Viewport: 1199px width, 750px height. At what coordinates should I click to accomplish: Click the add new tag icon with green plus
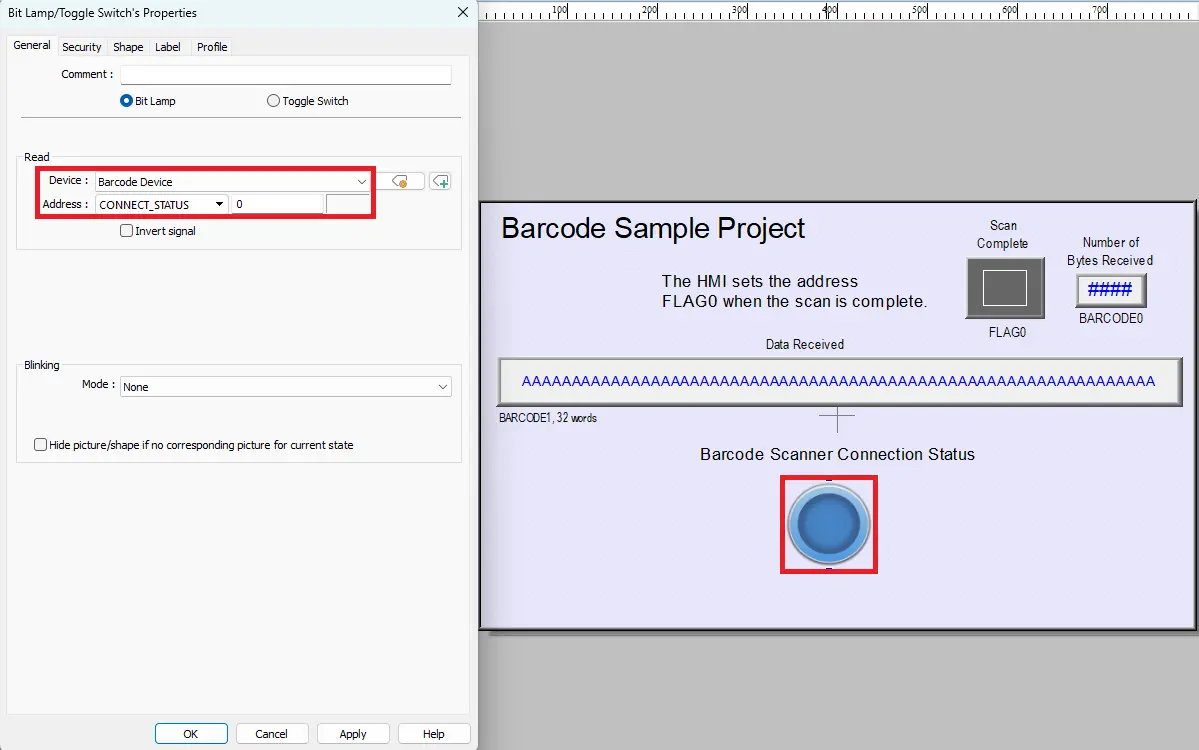440,181
